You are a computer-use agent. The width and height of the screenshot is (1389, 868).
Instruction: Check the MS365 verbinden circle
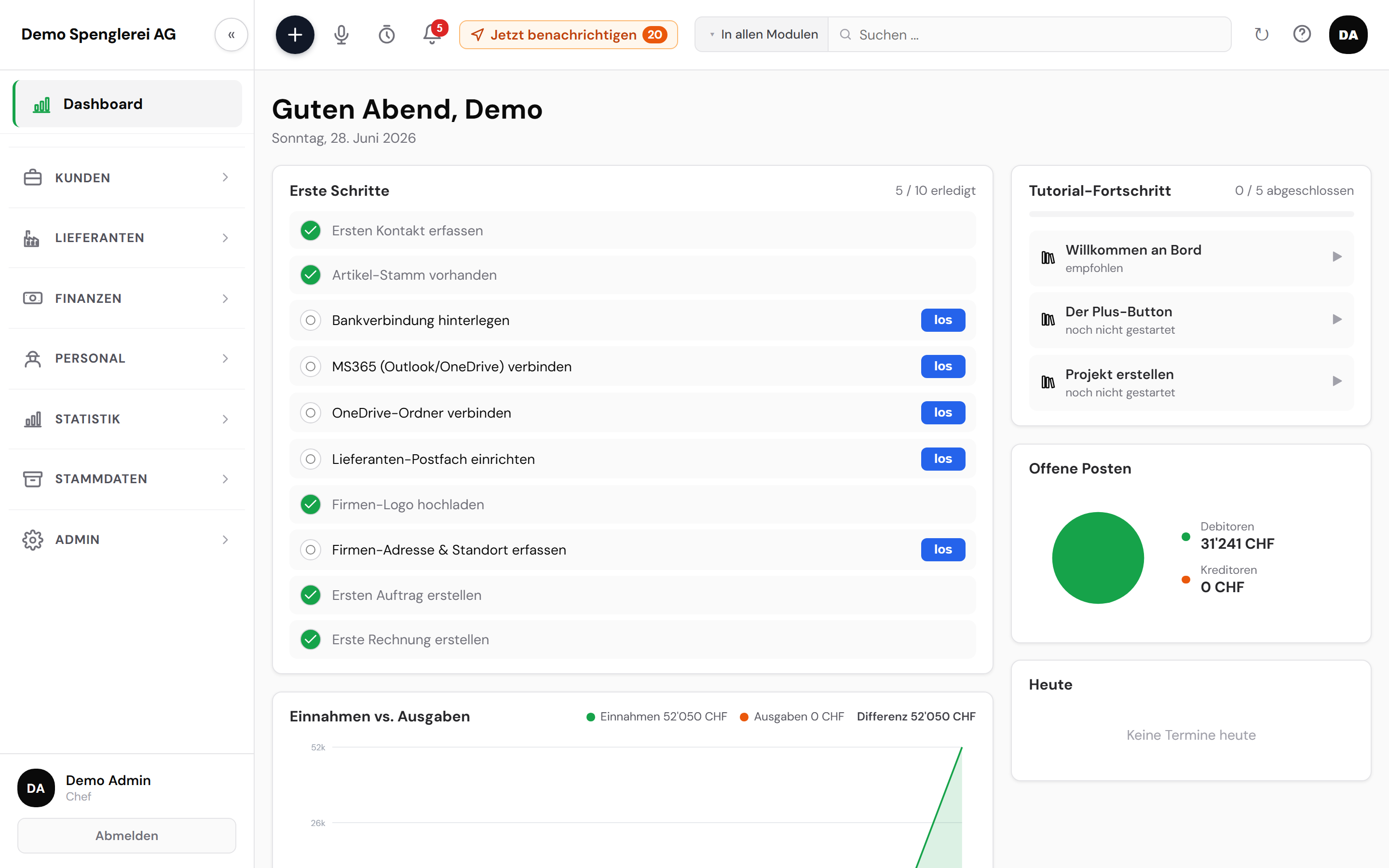[311, 366]
